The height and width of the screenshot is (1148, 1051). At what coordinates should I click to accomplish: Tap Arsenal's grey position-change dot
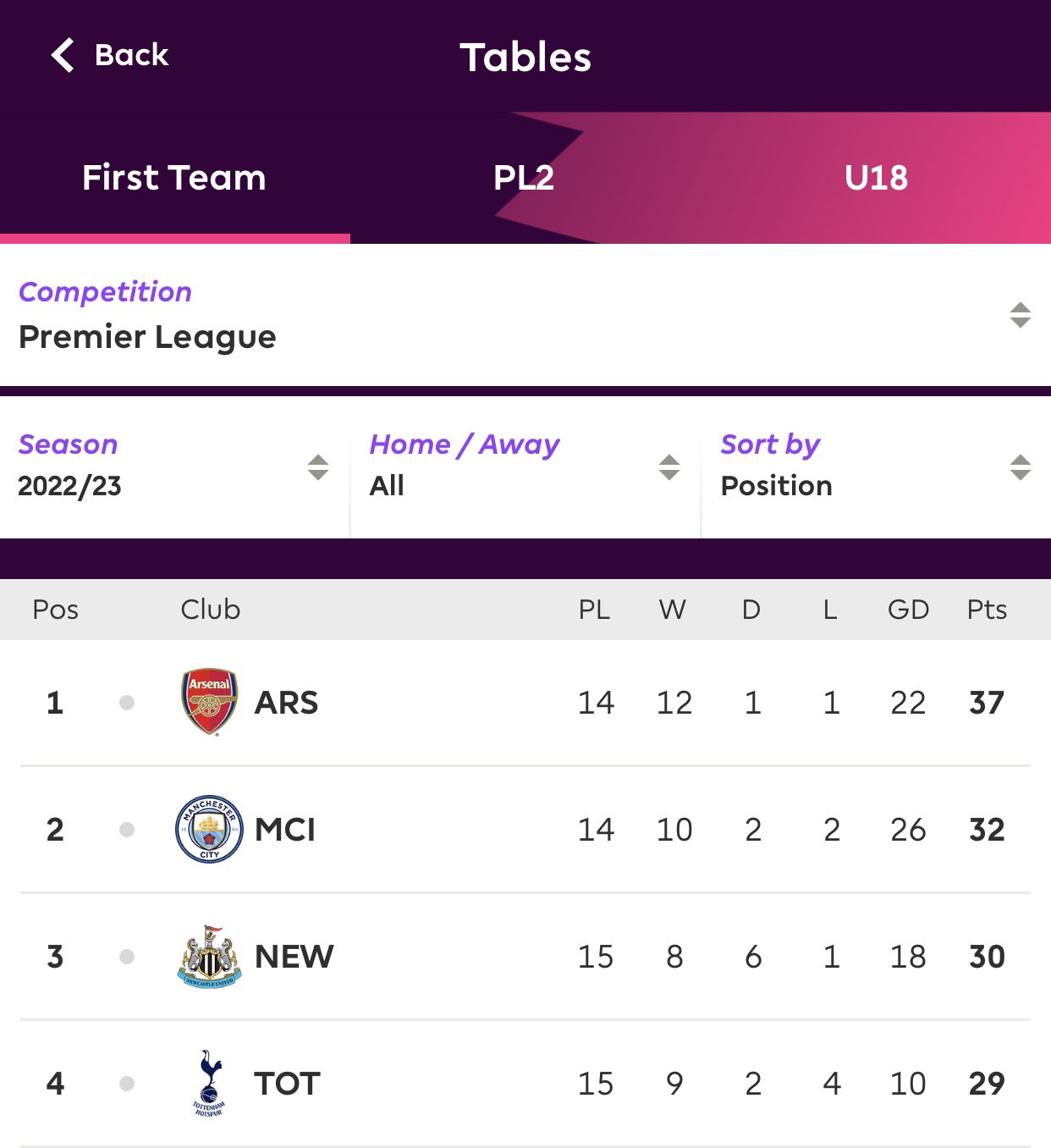(x=127, y=703)
